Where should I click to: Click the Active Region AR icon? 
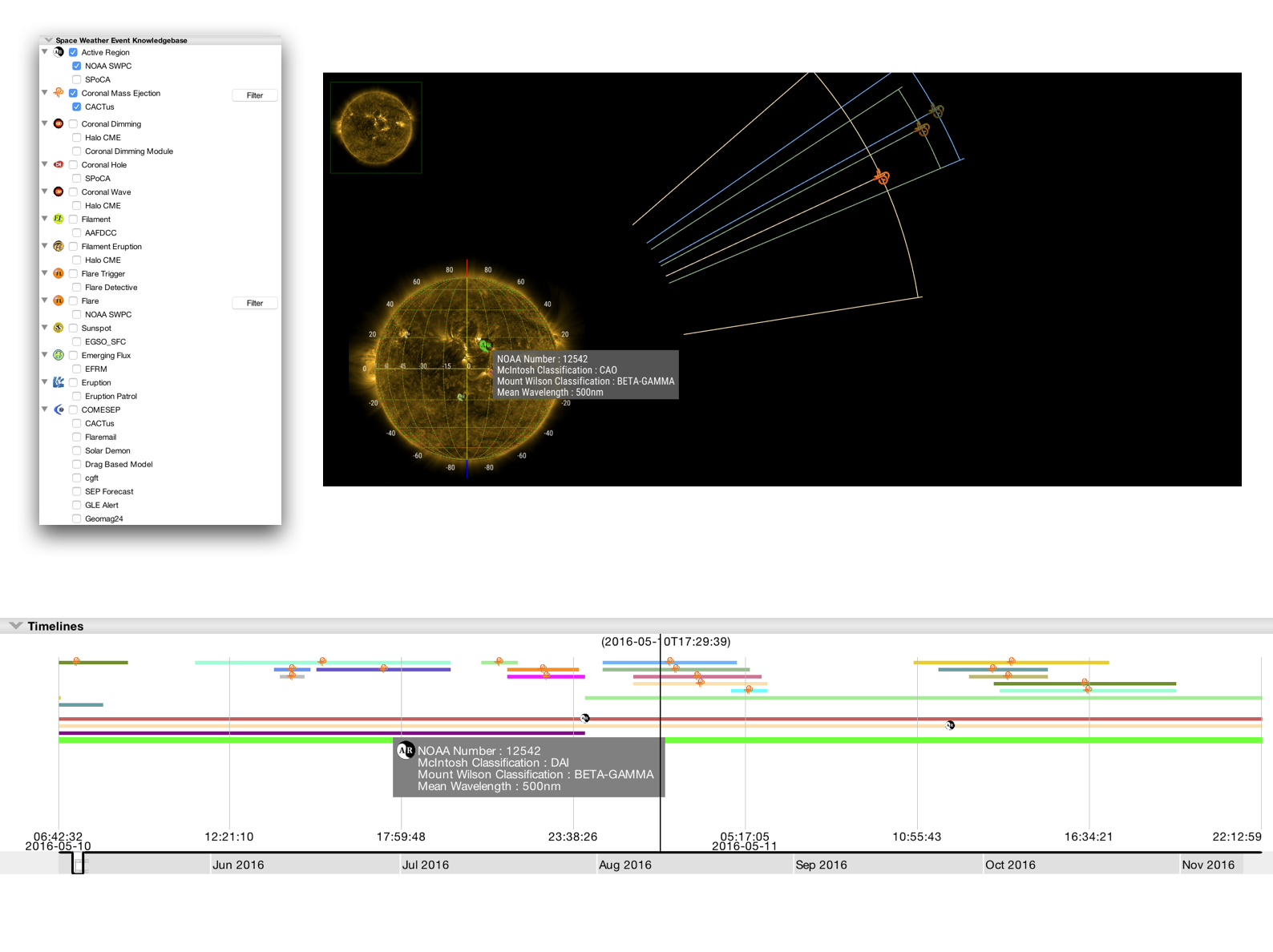click(x=59, y=52)
